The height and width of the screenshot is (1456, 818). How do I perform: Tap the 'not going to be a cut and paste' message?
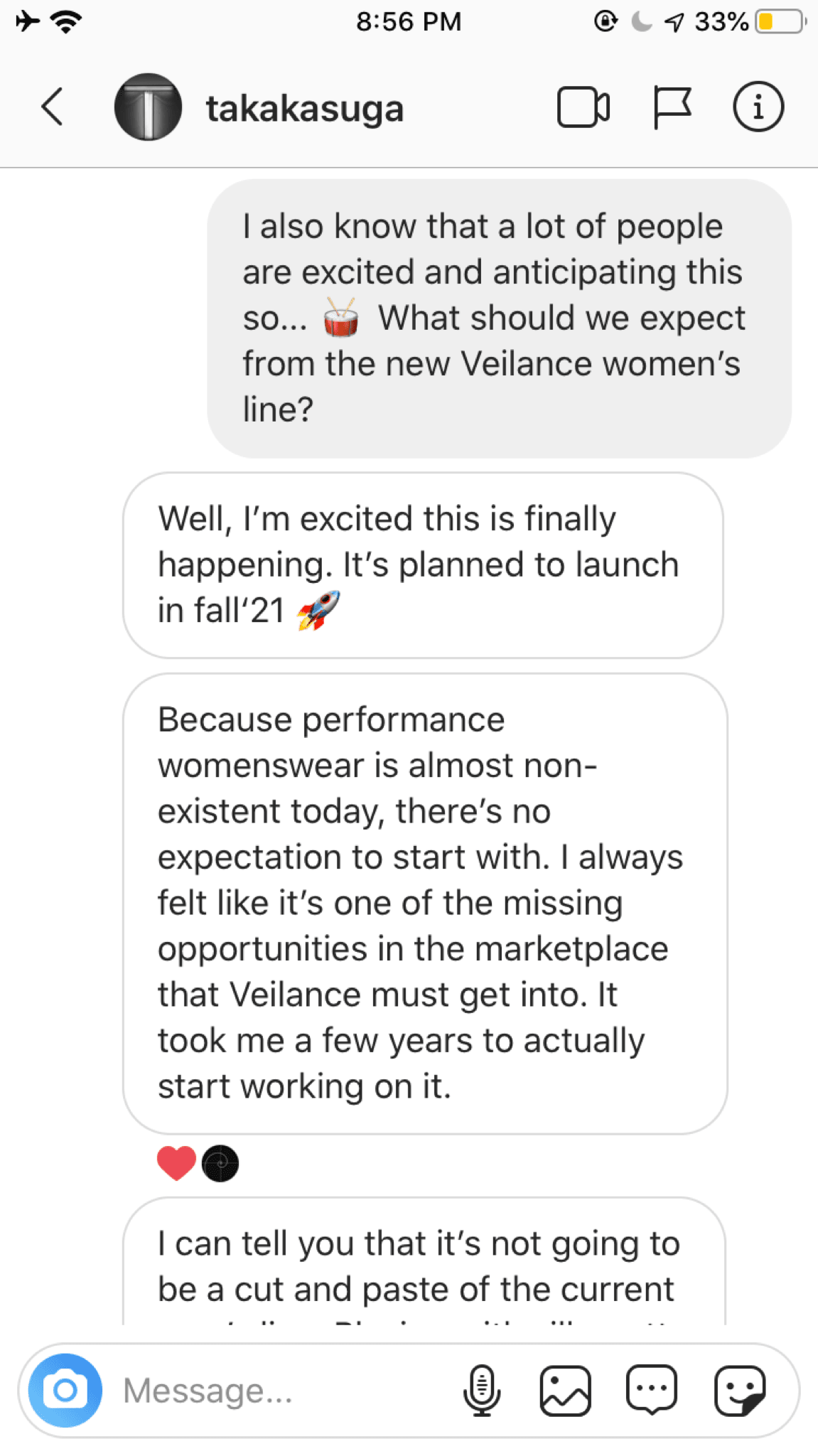point(424,1265)
